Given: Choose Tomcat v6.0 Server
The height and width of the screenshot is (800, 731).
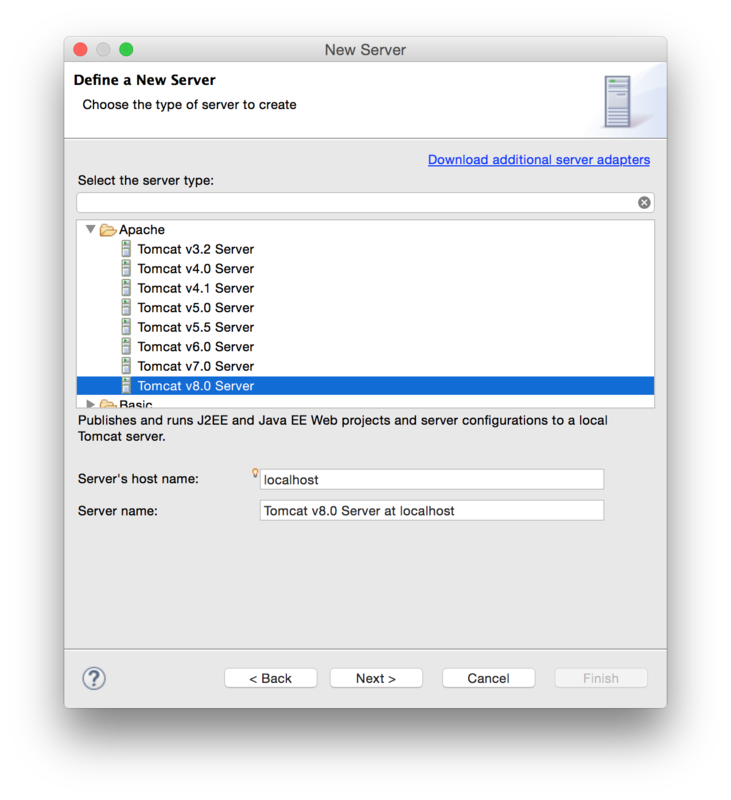Looking at the screenshot, I should 195,346.
